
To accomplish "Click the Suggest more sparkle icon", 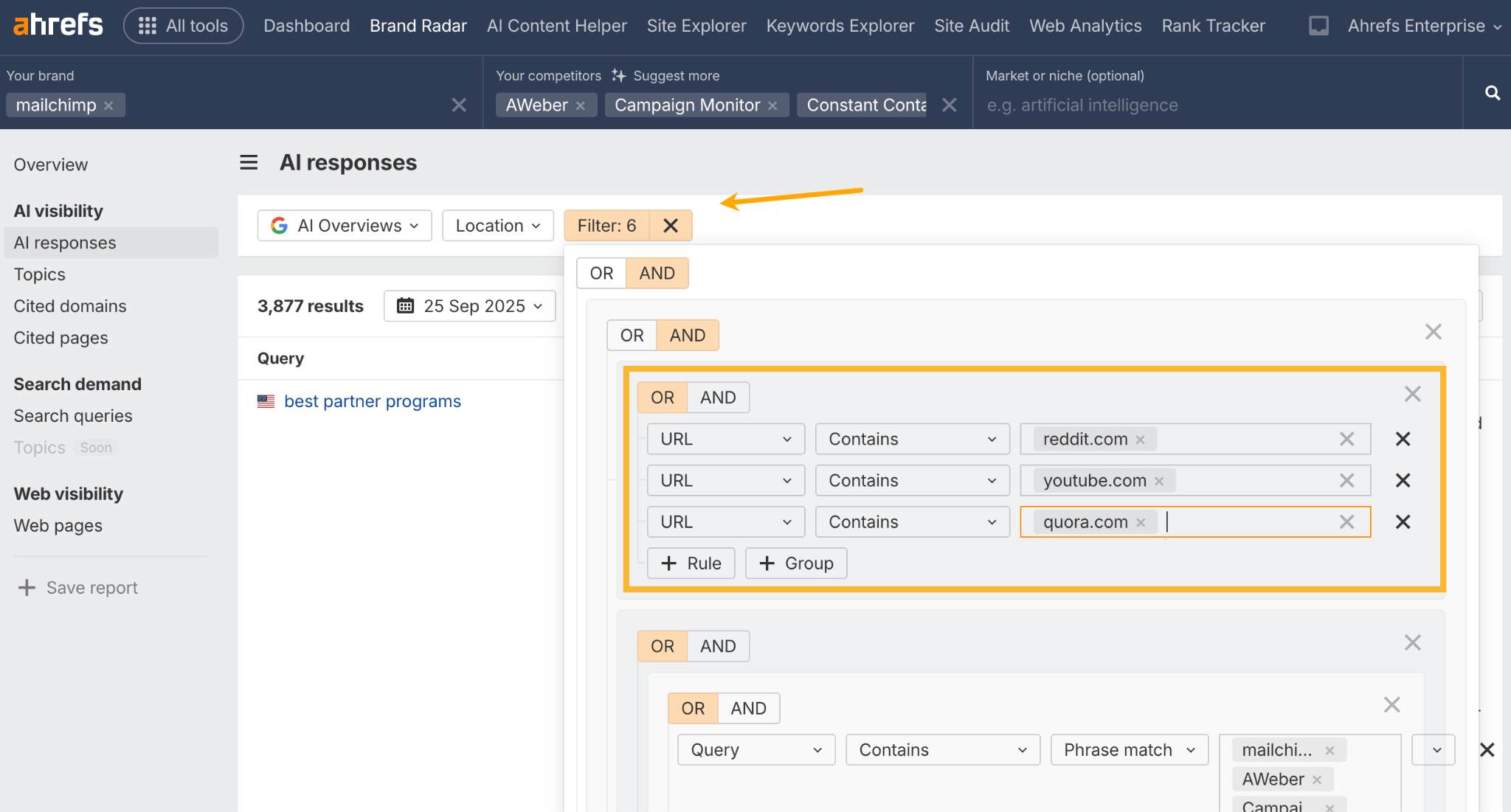I will point(617,74).
